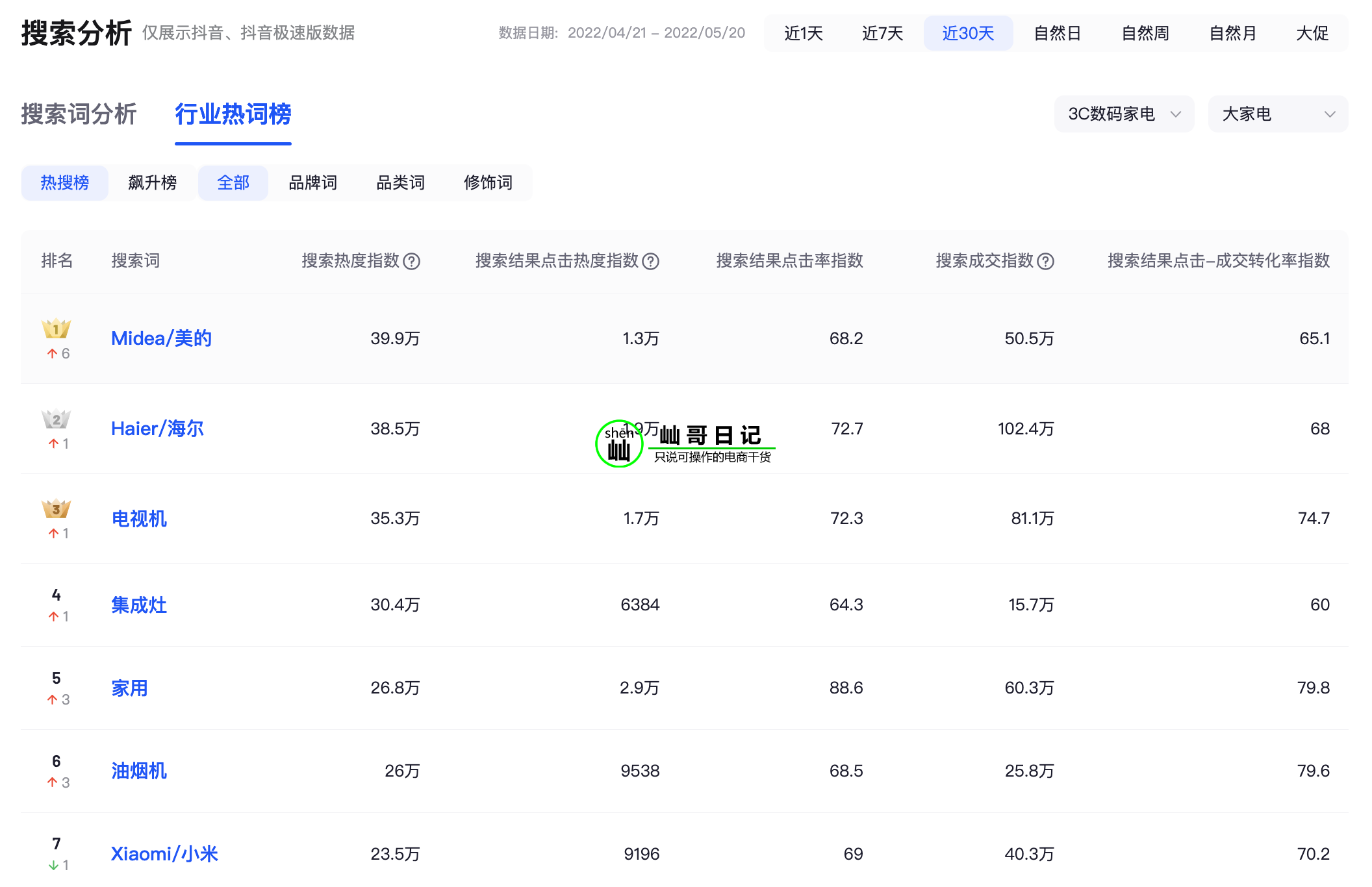1372x887 pixels.
Task: Click help icon beside 搜索结果点击热度指数
Action: (x=650, y=261)
